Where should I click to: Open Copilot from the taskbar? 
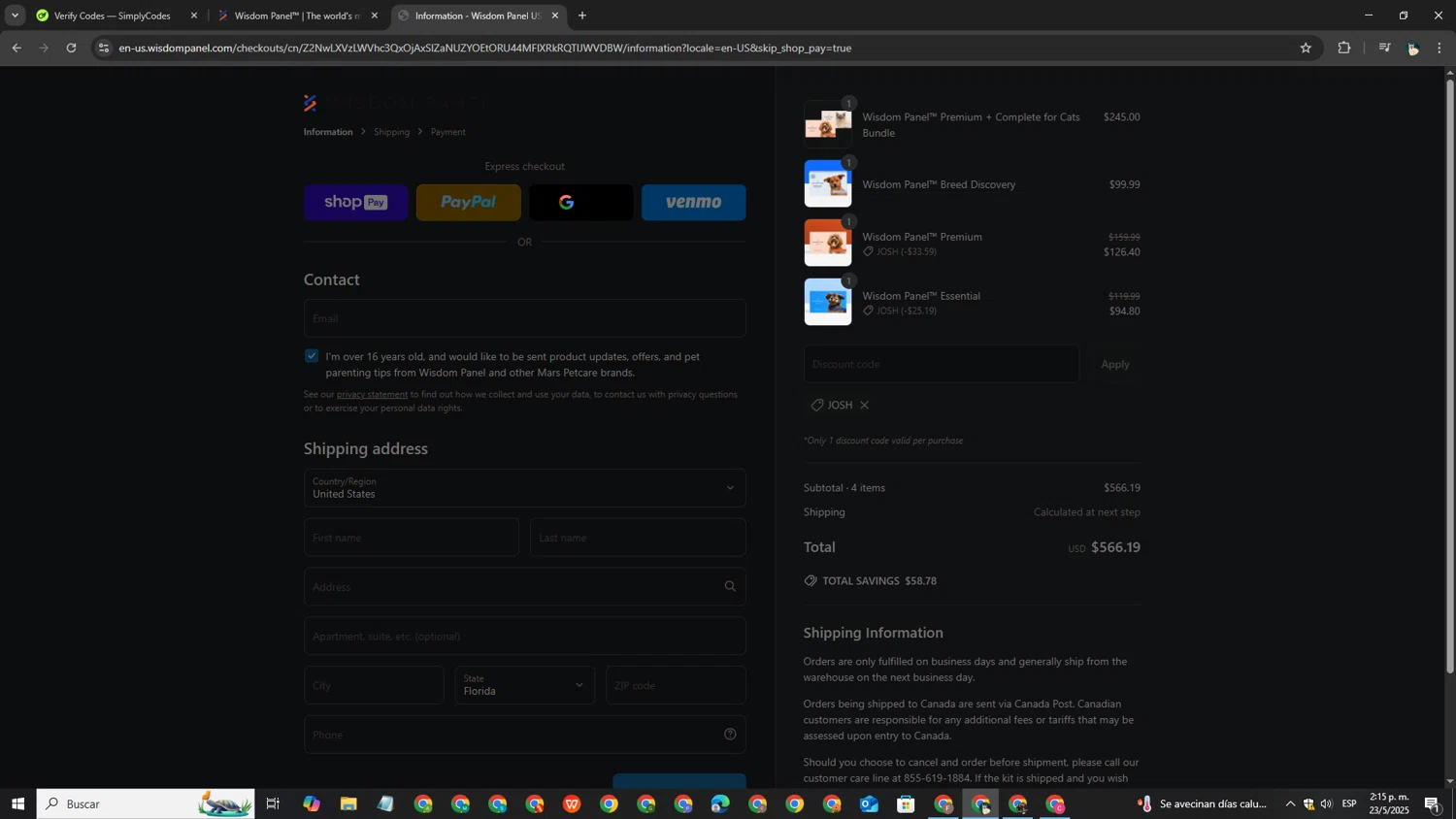(x=312, y=803)
